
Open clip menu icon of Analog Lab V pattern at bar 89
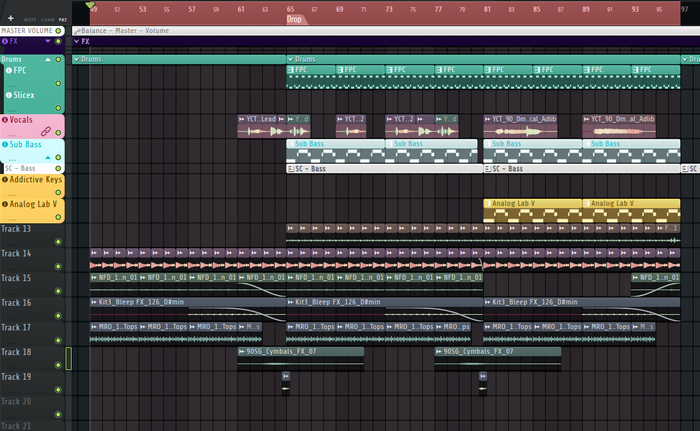click(586, 203)
